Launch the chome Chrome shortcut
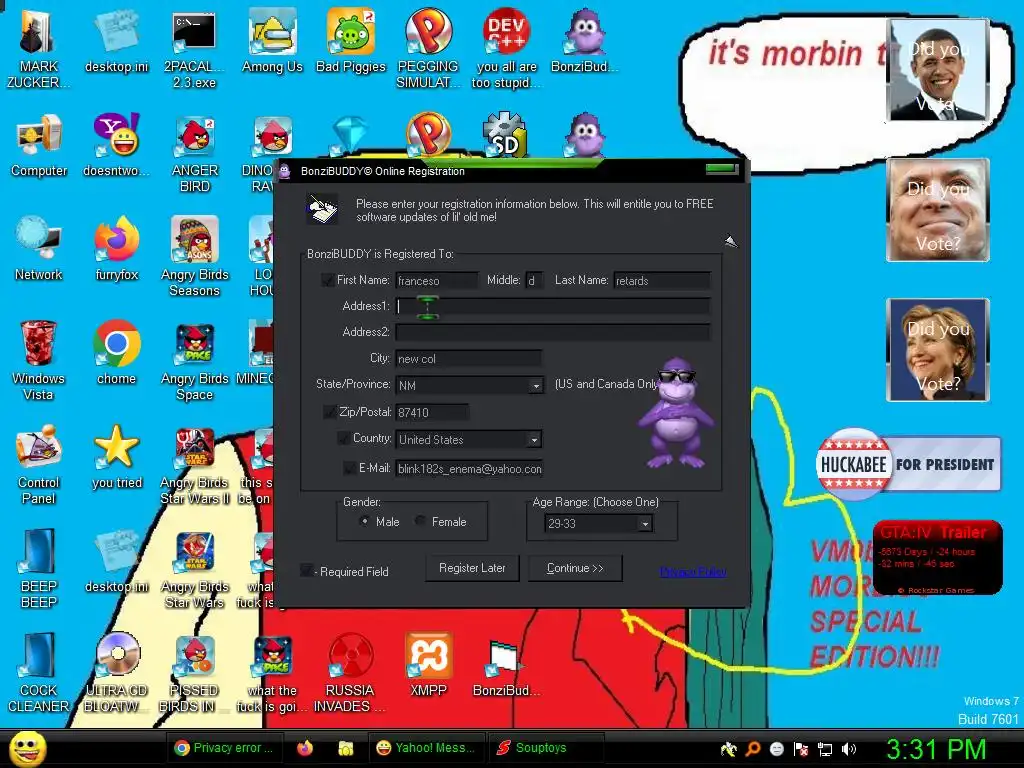This screenshot has height=768, width=1024. (116, 354)
